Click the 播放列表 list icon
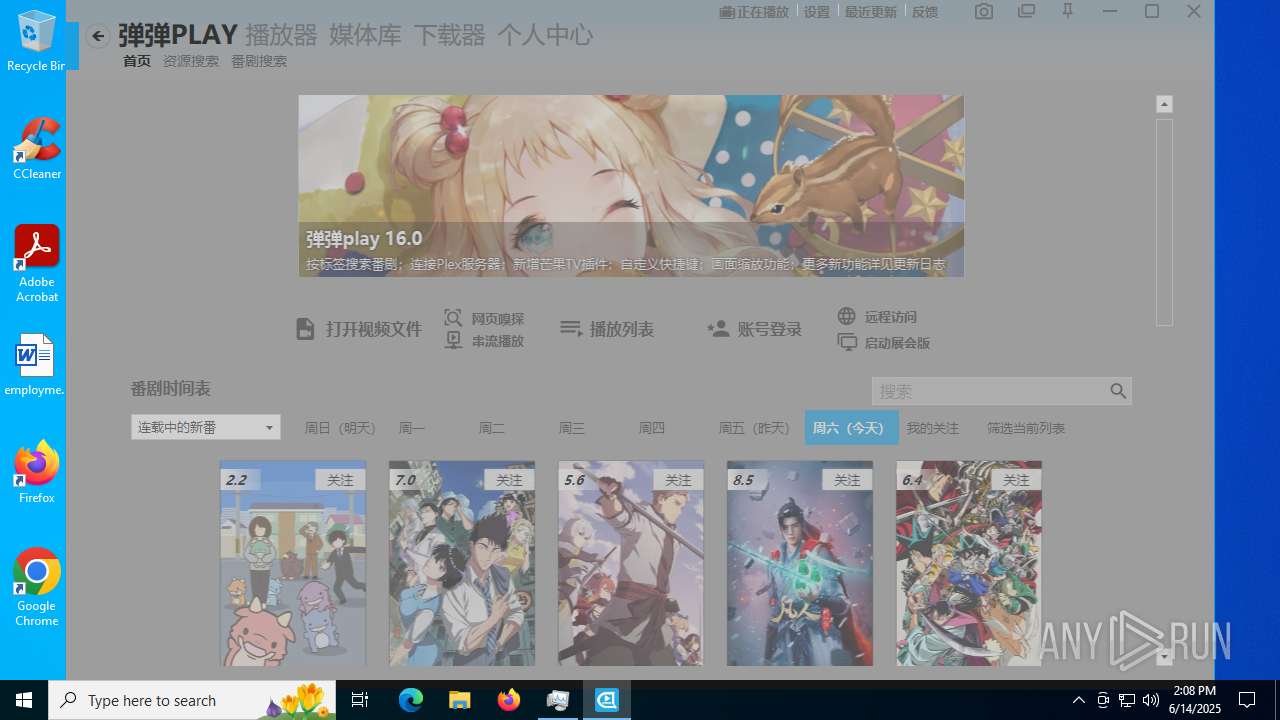Viewport: 1280px width, 720px height. pos(571,329)
